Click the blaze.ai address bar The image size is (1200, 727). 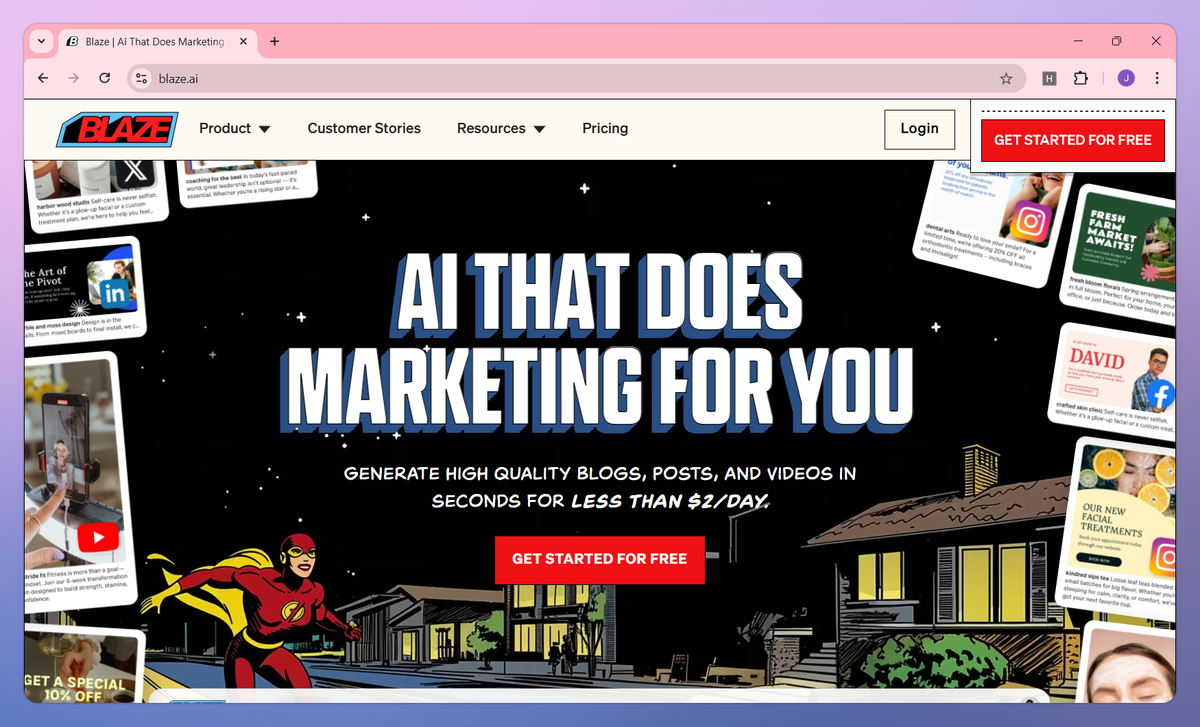(575, 78)
